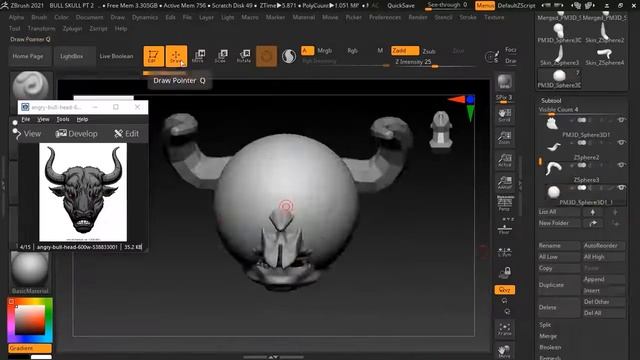The height and width of the screenshot is (360, 640).
Task: Collapse the Subtool panel header
Action: tap(551, 100)
